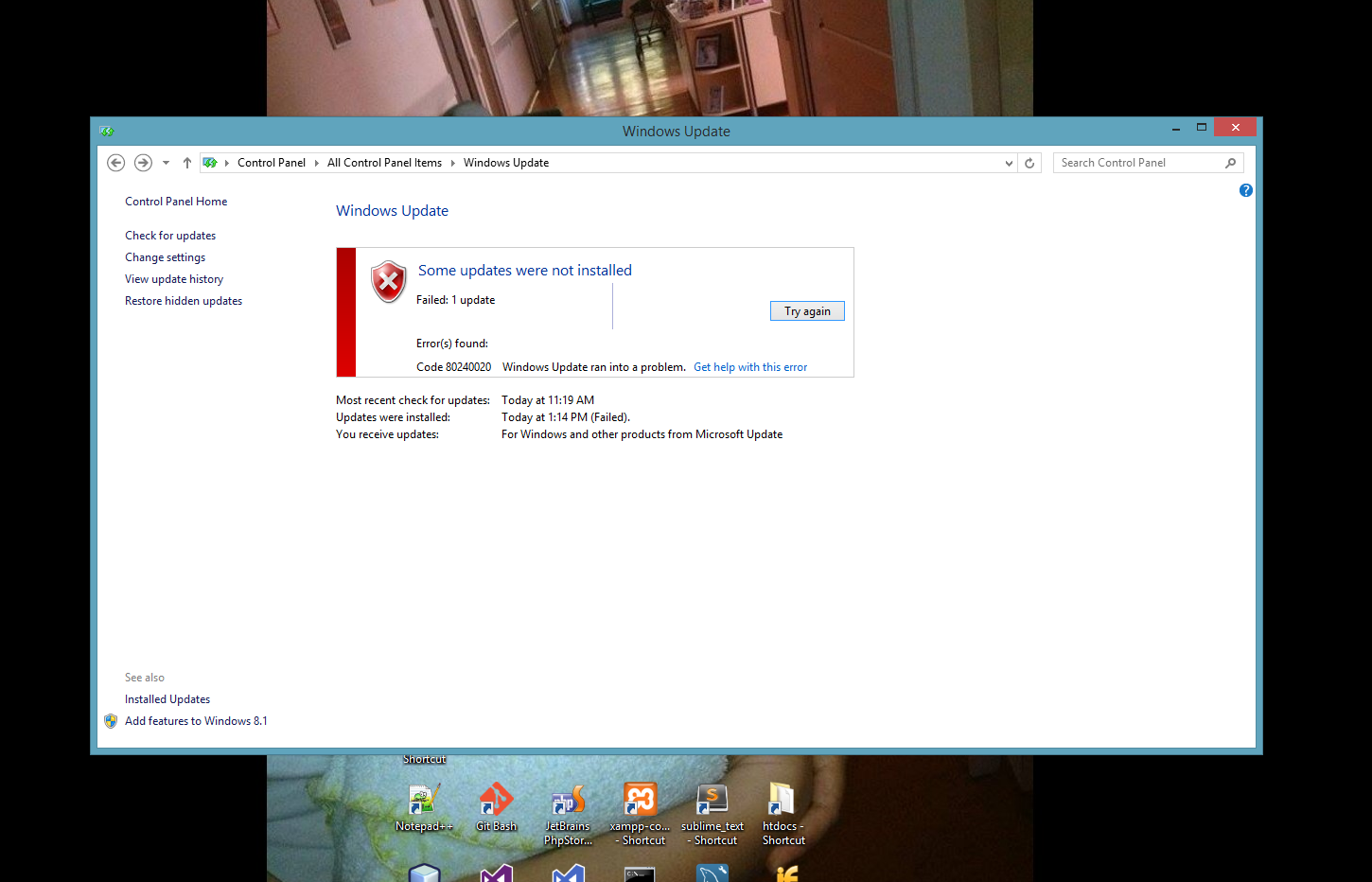The width and height of the screenshot is (1372, 882).
Task: Select All Control Panel Items breadcrumb
Action: point(384,163)
